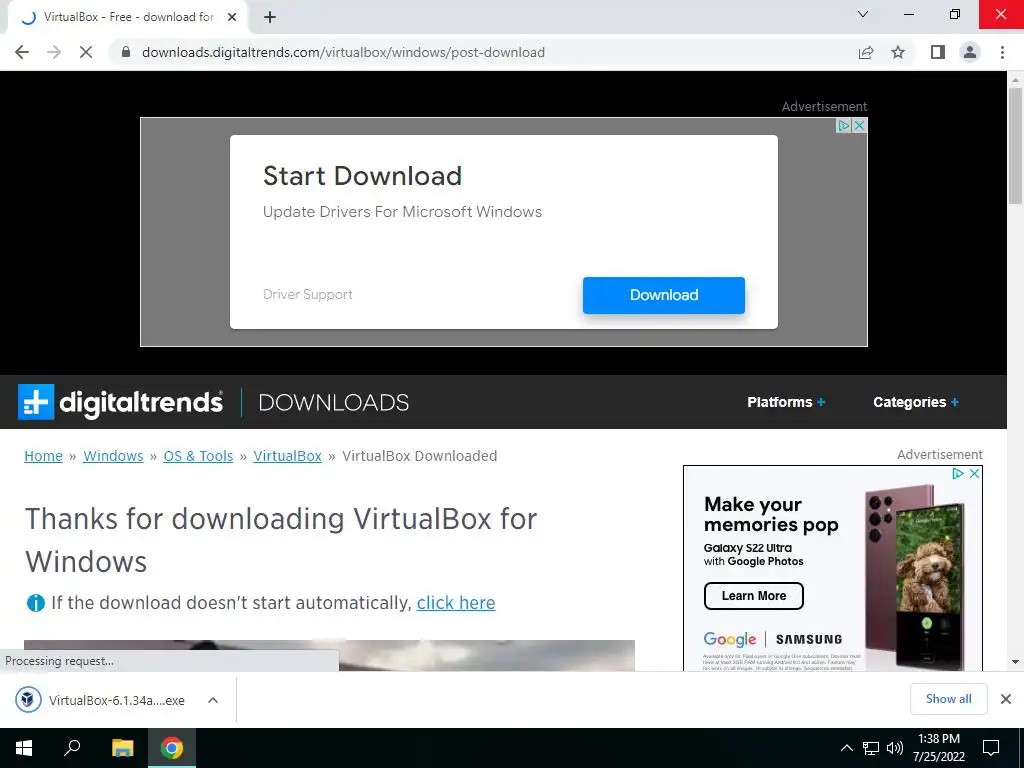Expand download item options chevron
This screenshot has height=768, width=1024.
213,700
